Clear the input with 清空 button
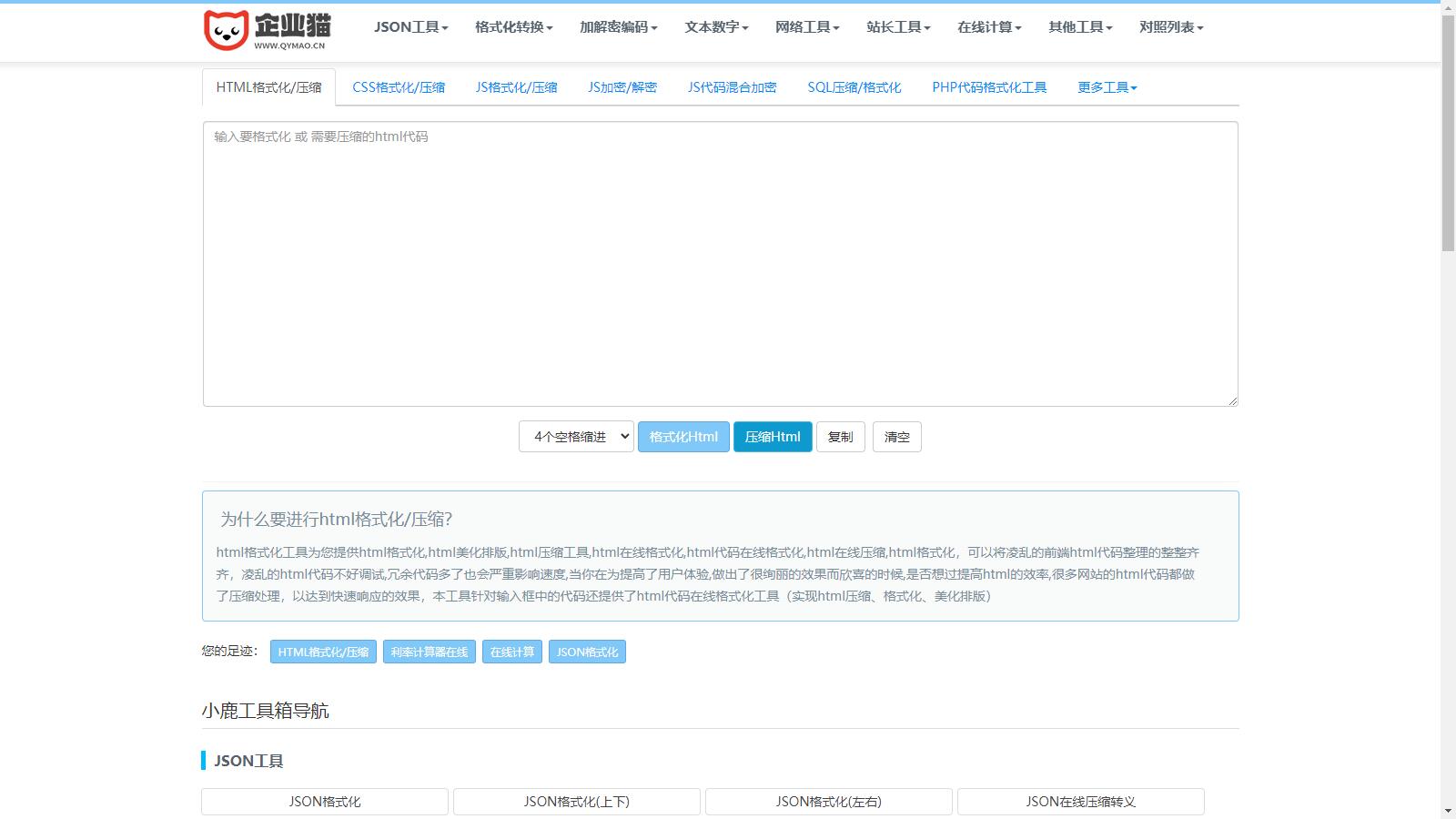1456x819 pixels. tap(896, 437)
